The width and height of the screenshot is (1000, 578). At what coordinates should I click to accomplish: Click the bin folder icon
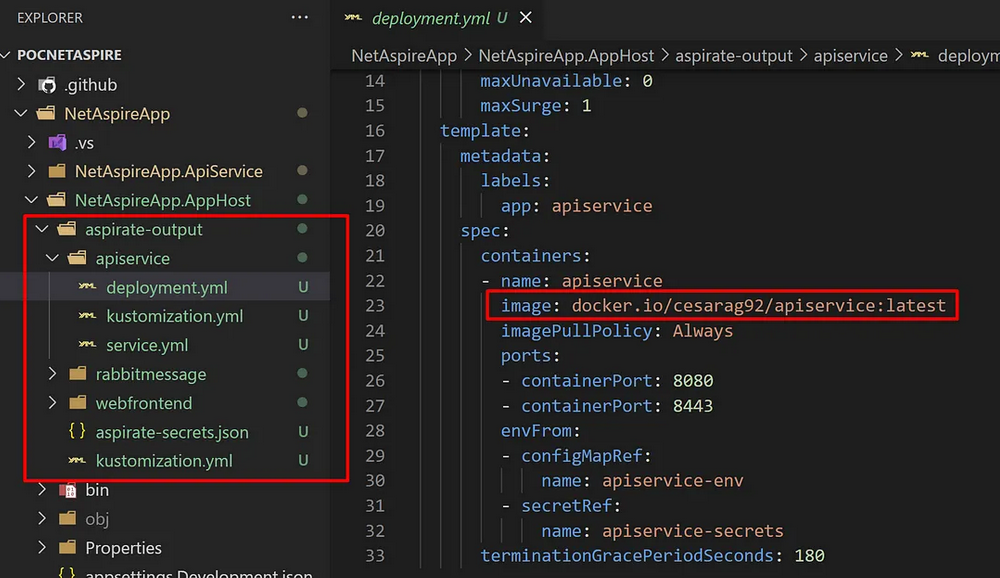[68, 491]
